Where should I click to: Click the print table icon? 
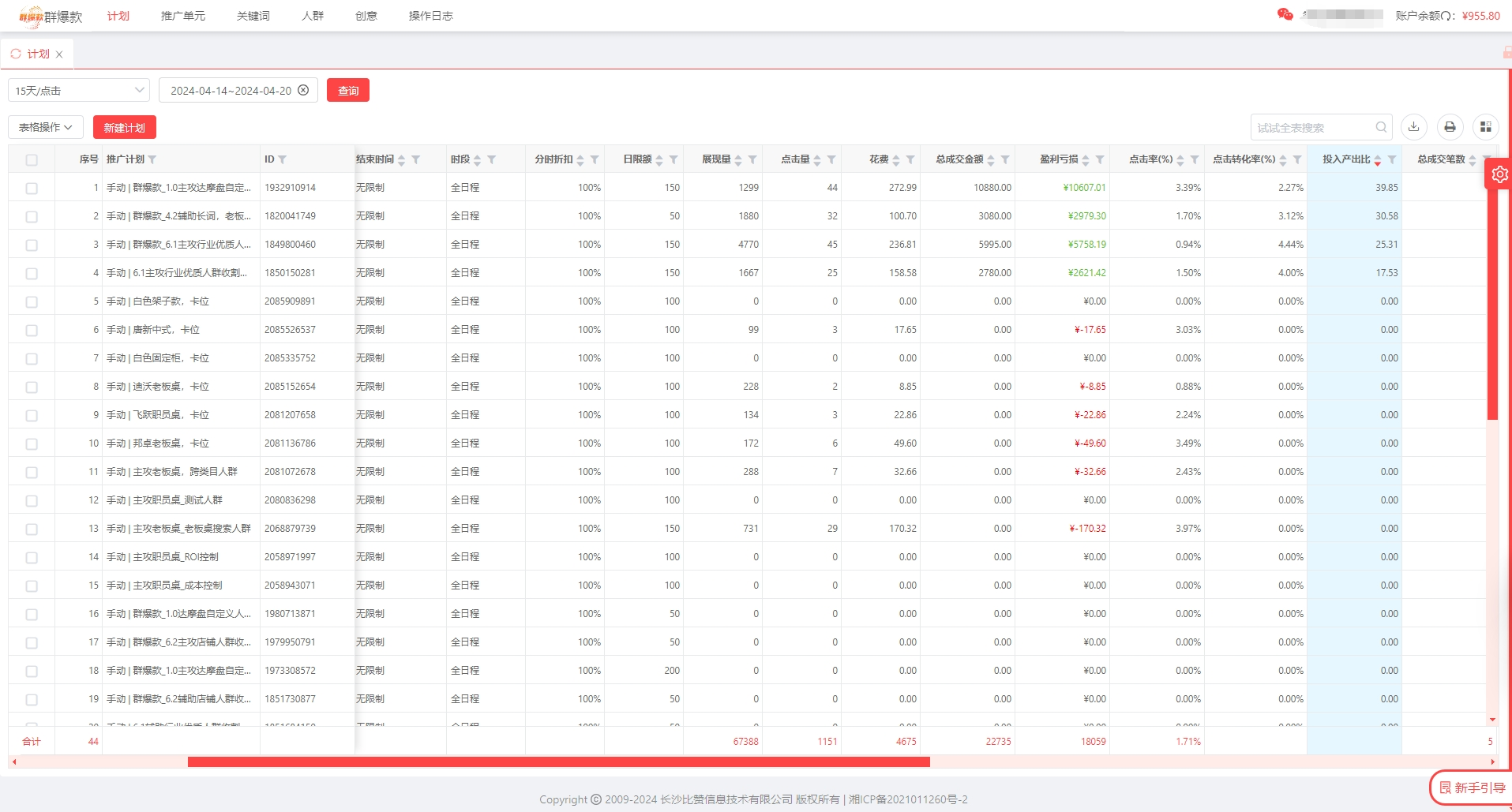pyautogui.click(x=1450, y=127)
